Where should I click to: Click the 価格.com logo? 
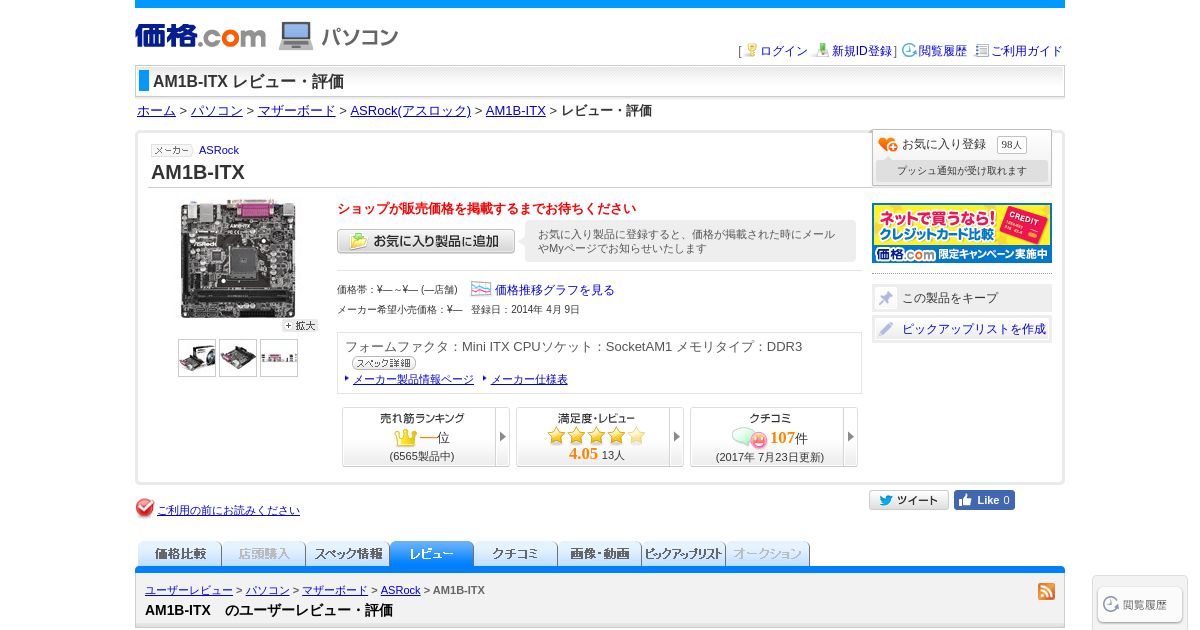tap(200, 36)
